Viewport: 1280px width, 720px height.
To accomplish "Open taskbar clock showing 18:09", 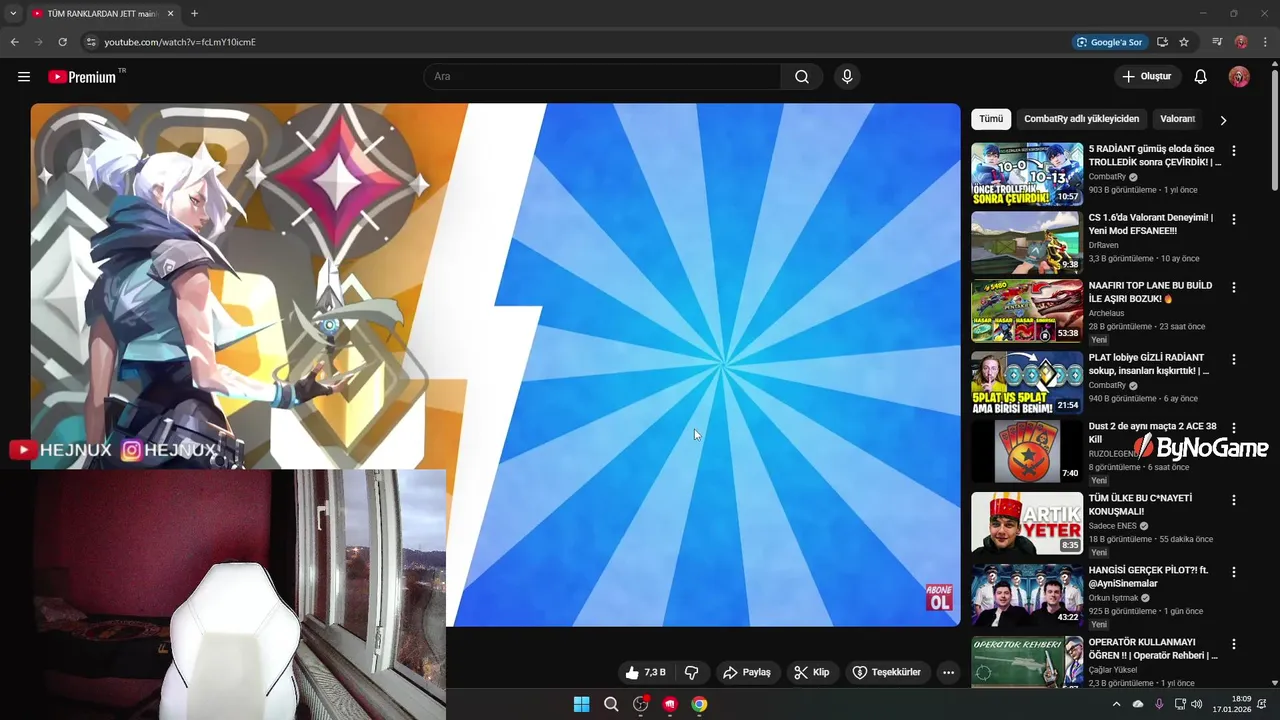I will point(1232,704).
